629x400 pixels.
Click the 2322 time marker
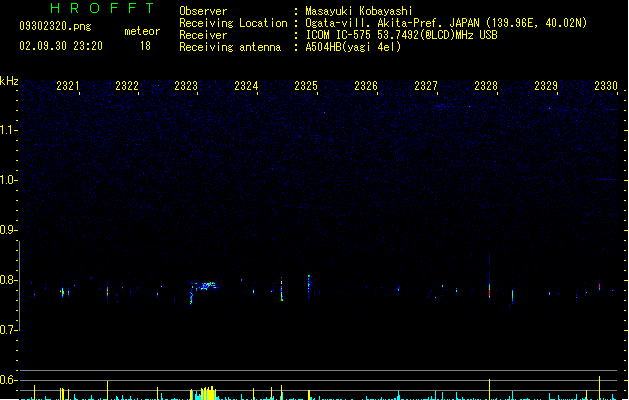tap(127, 86)
